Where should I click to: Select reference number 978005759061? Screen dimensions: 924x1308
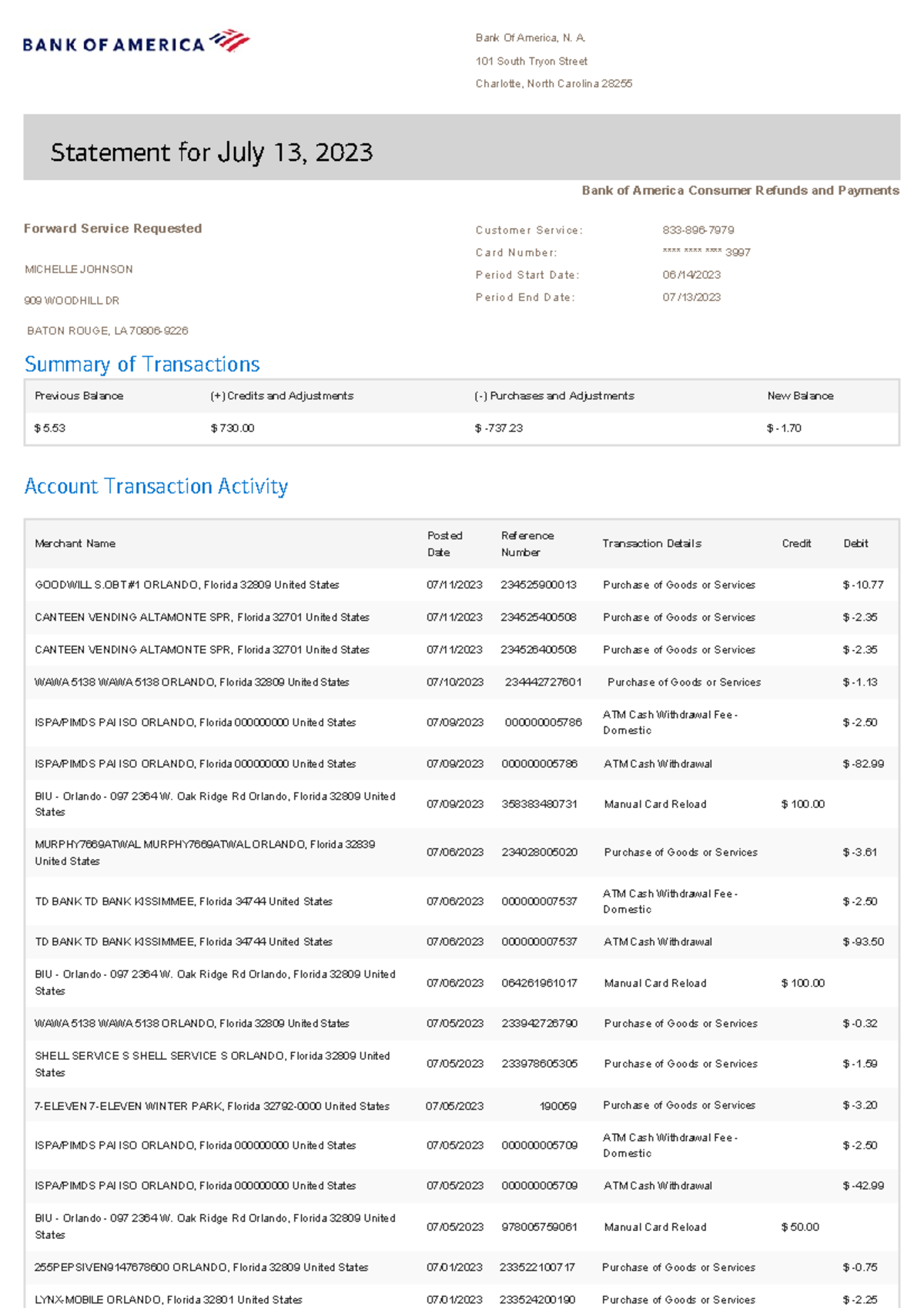(x=539, y=1227)
